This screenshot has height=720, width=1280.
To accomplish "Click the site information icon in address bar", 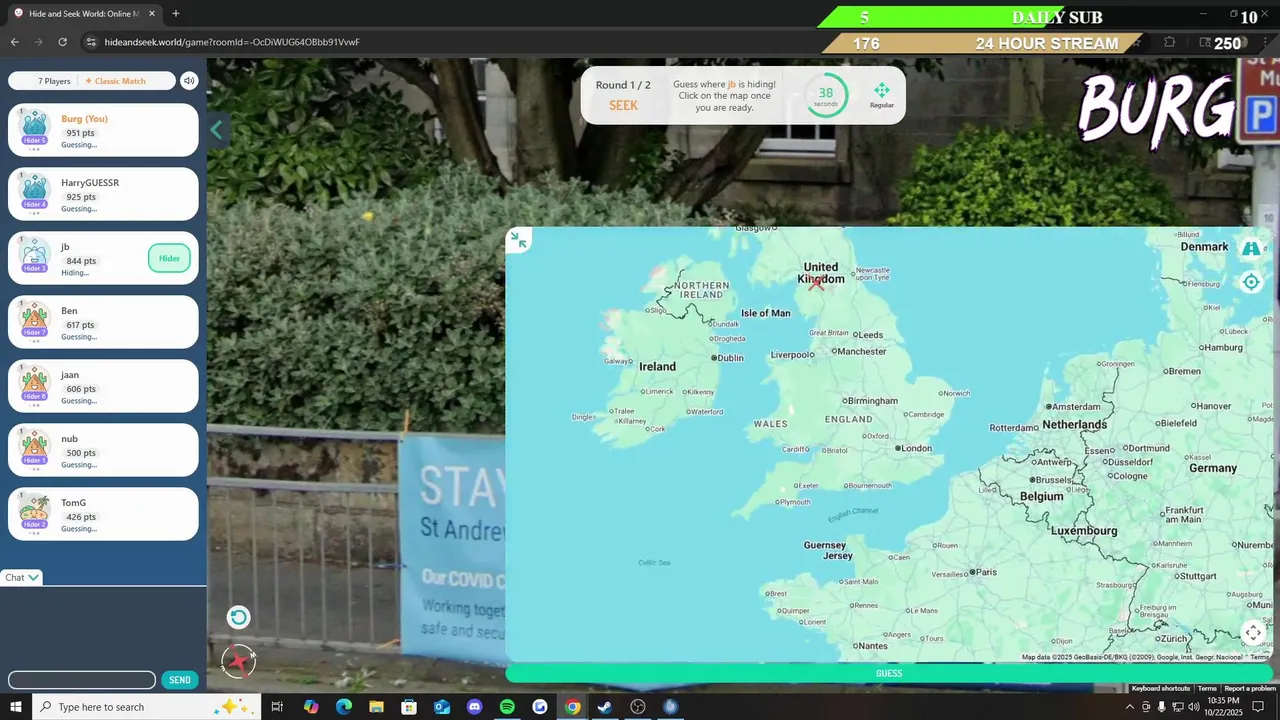I will click(91, 42).
